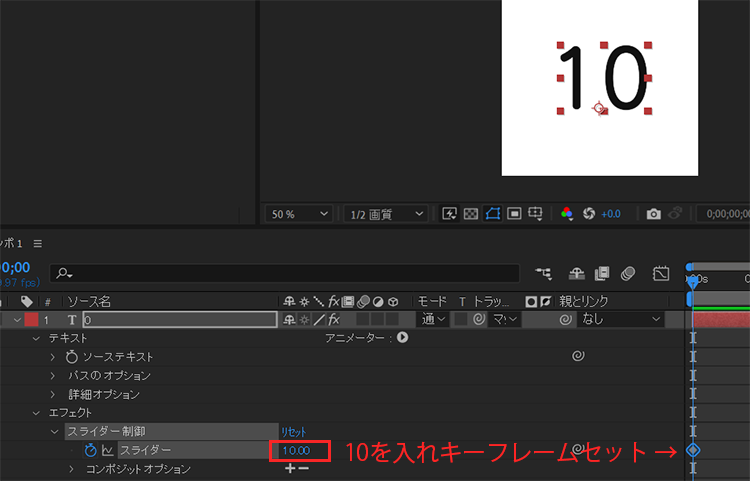Toggle the blue スライダー stopwatch
The height and width of the screenshot is (481, 750).
click(x=90, y=450)
